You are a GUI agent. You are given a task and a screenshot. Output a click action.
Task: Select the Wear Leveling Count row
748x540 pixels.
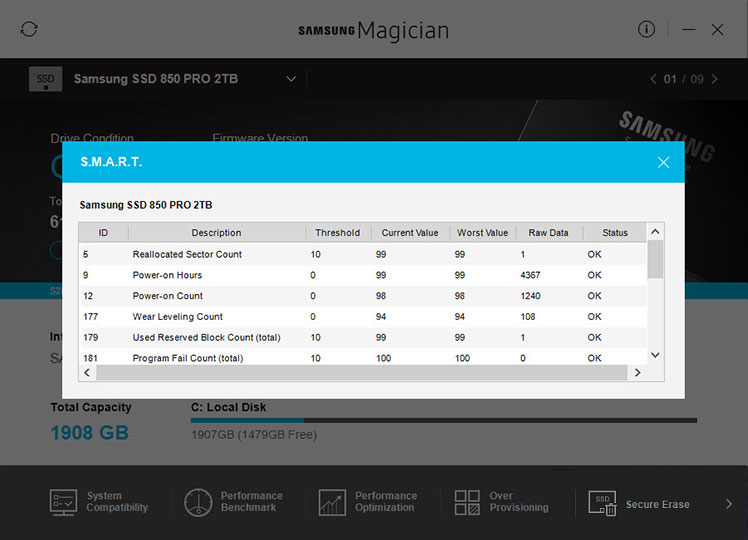[x=363, y=317]
